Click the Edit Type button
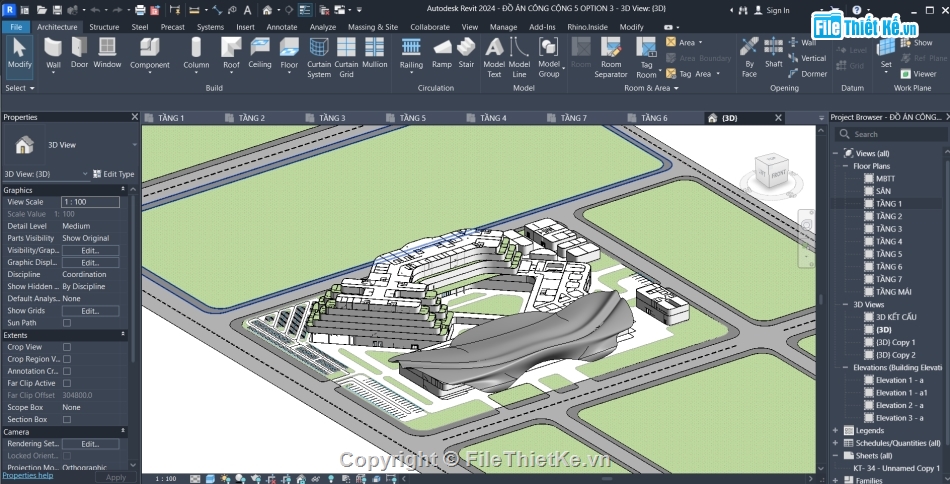This screenshot has height=484, width=950. click(x=113, y=174)
